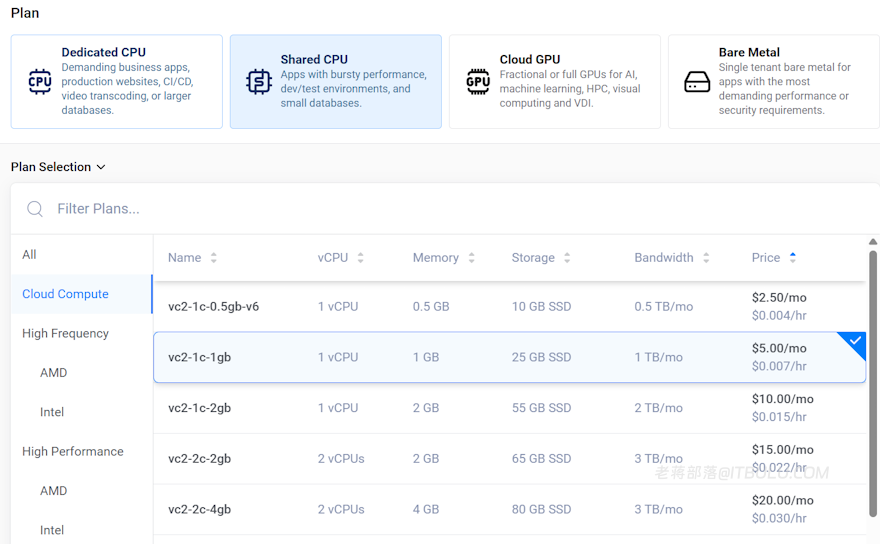Select the Dedicated CPU plan card icon
Image resolution: width=880 pixels, height=544 pixels.
(40, 81)
